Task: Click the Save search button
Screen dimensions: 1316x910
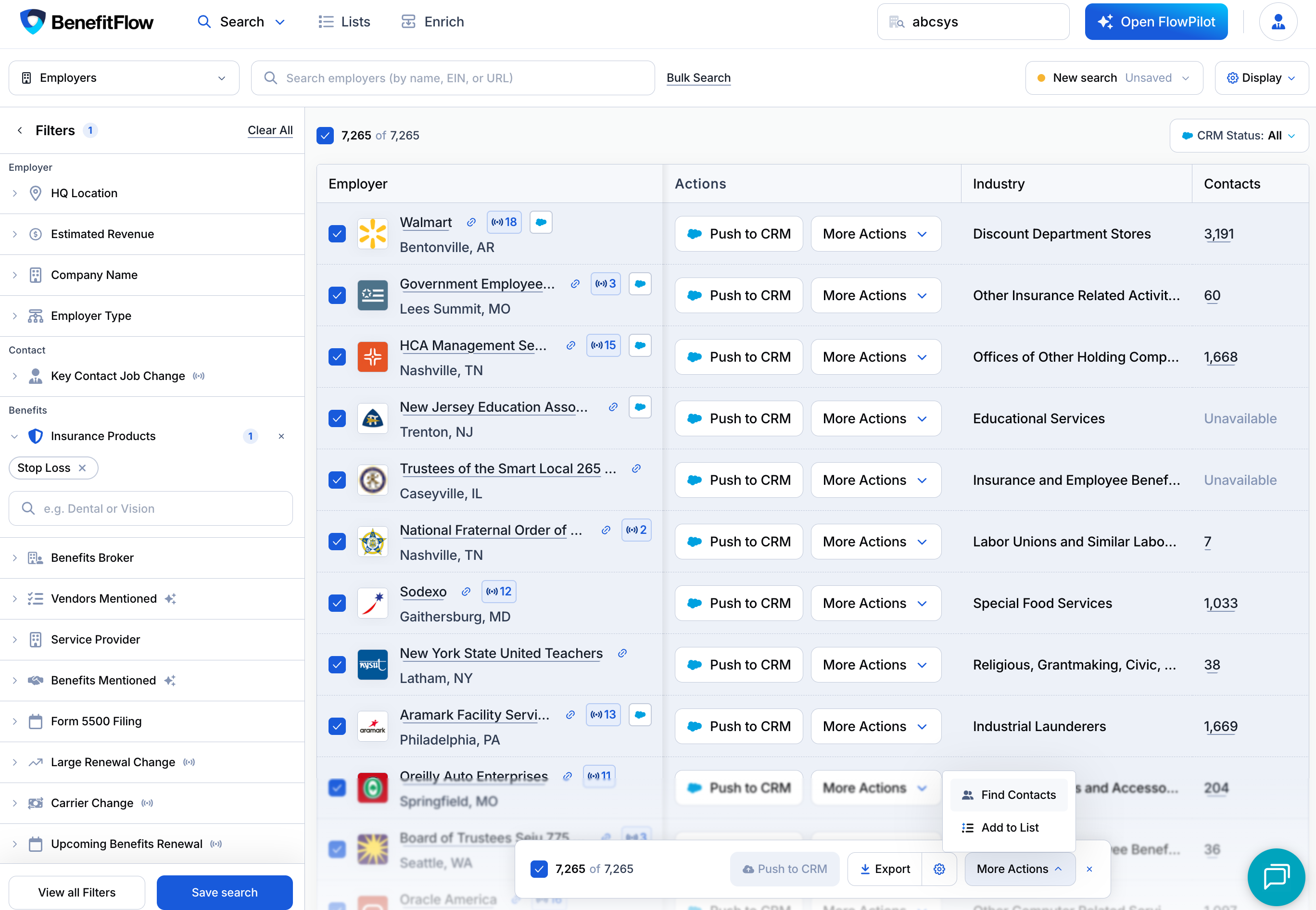Action: pos(224,892)
